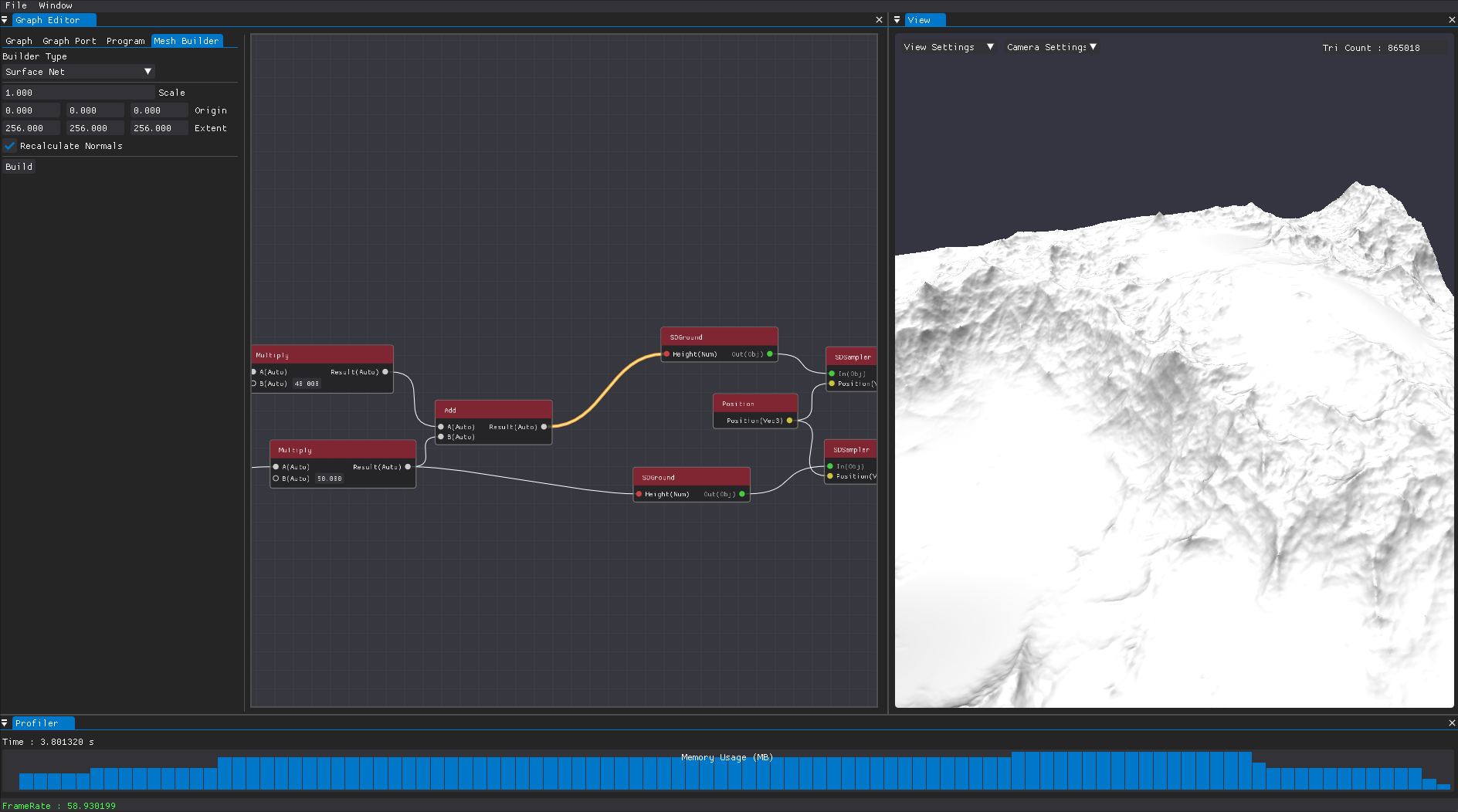Switch to the Graph Port tab
The height and width of the screenshot is (812, 1458).
[x=70, y=41]
